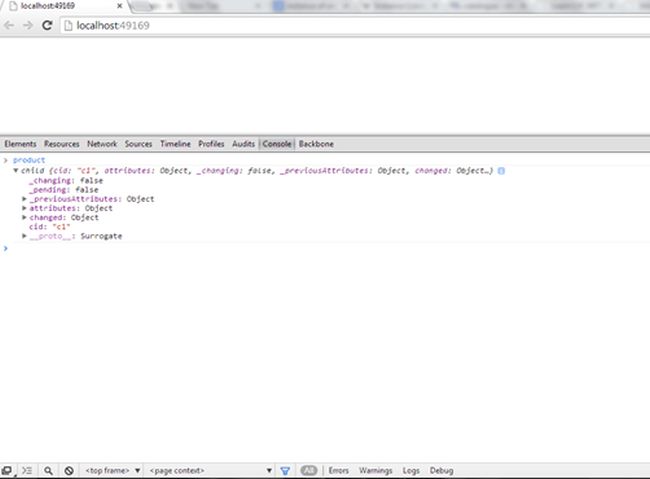The image size is (650, 479).
Task: Filter console to Warnings only
Action: coord(376,471)
